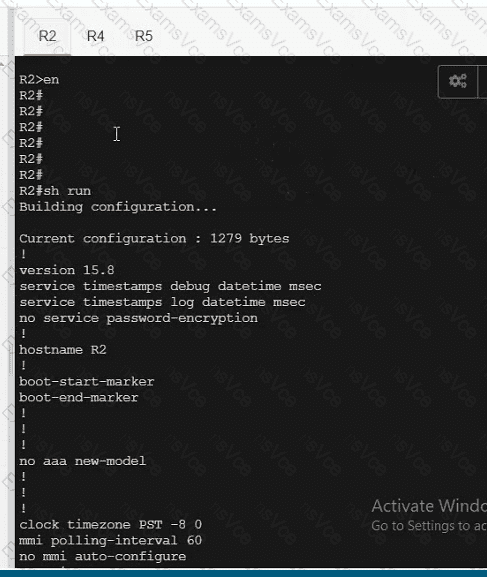Click the 'Building configuration...' output line
This screenshot has width=487, height=577.
[x=118, y=207]
